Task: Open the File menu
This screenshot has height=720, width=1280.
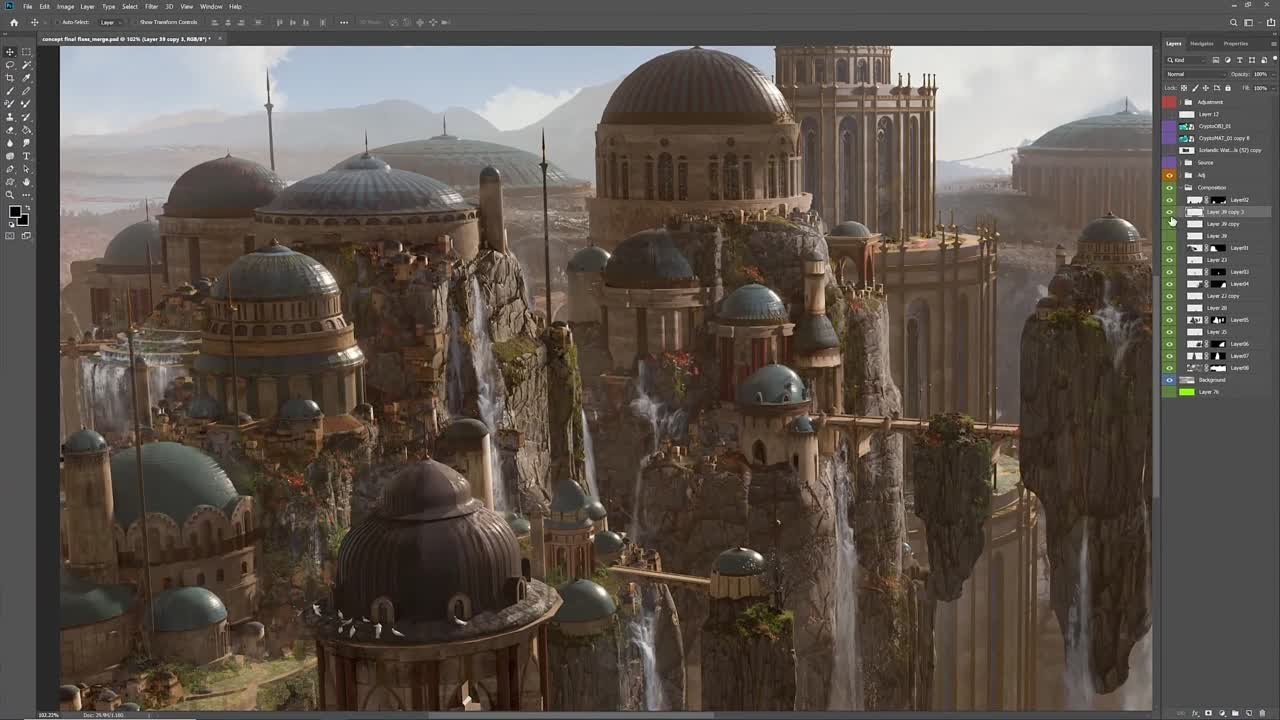Action: pos(28,6)
